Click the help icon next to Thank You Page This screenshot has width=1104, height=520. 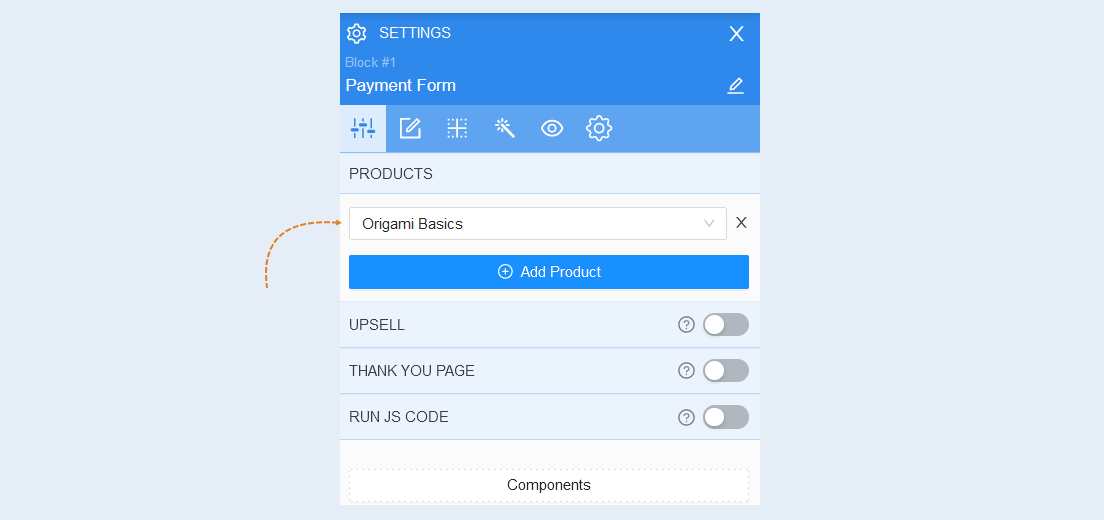tap(686, 370)
